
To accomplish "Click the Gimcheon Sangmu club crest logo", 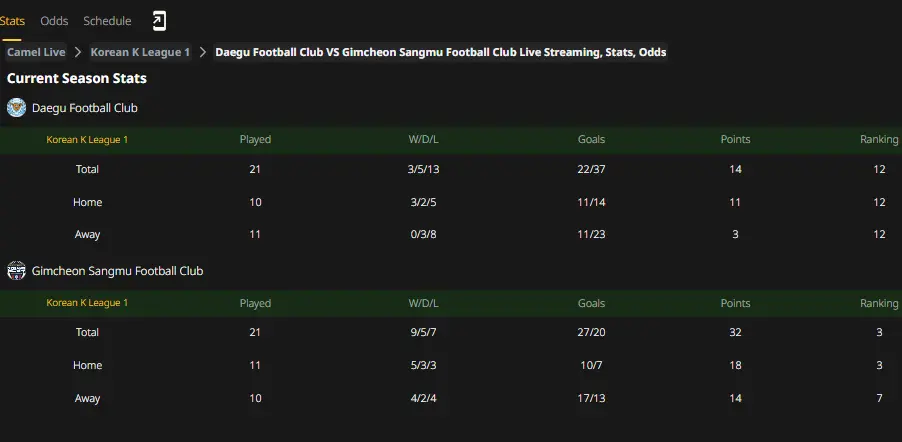I will [x=16, y=270].
